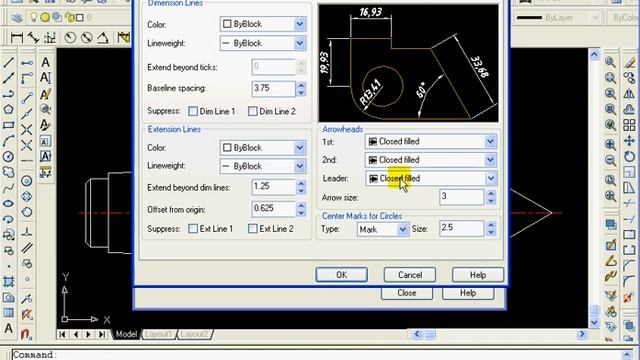Click the Radius dimension tool
This screenshot has height=360, width=640.
coord(70,38)
